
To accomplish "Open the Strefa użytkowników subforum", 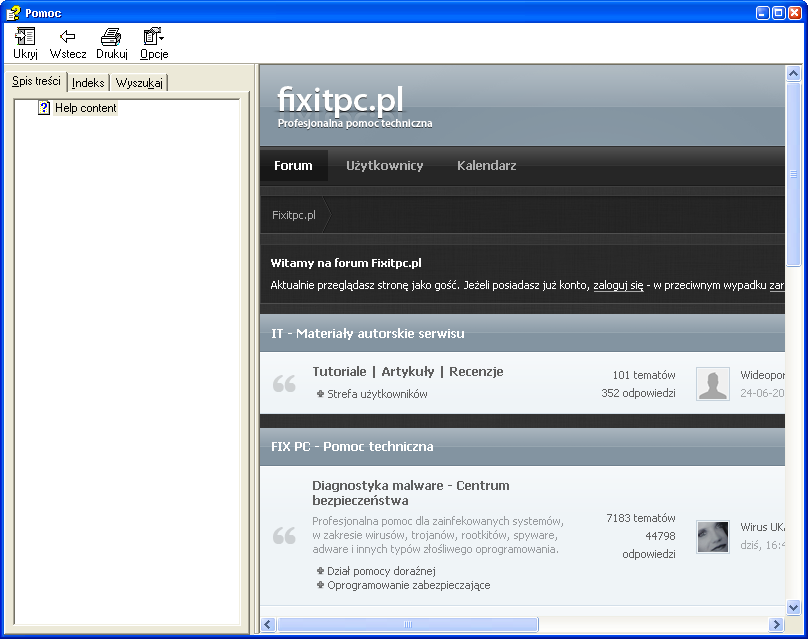I will [x=377, y=394].
